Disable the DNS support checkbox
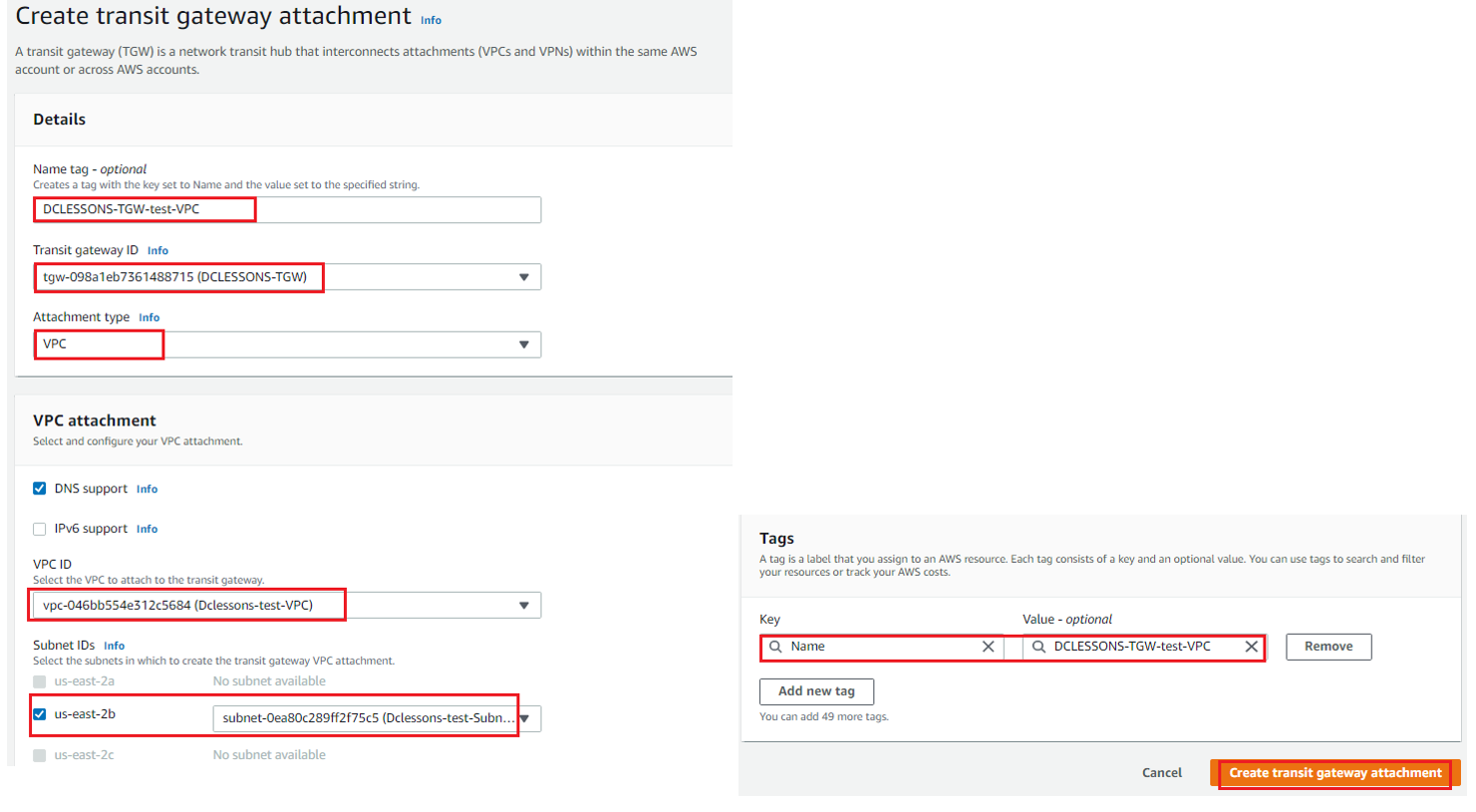This screenshot has height=812, width=1476. coord(40,488)
